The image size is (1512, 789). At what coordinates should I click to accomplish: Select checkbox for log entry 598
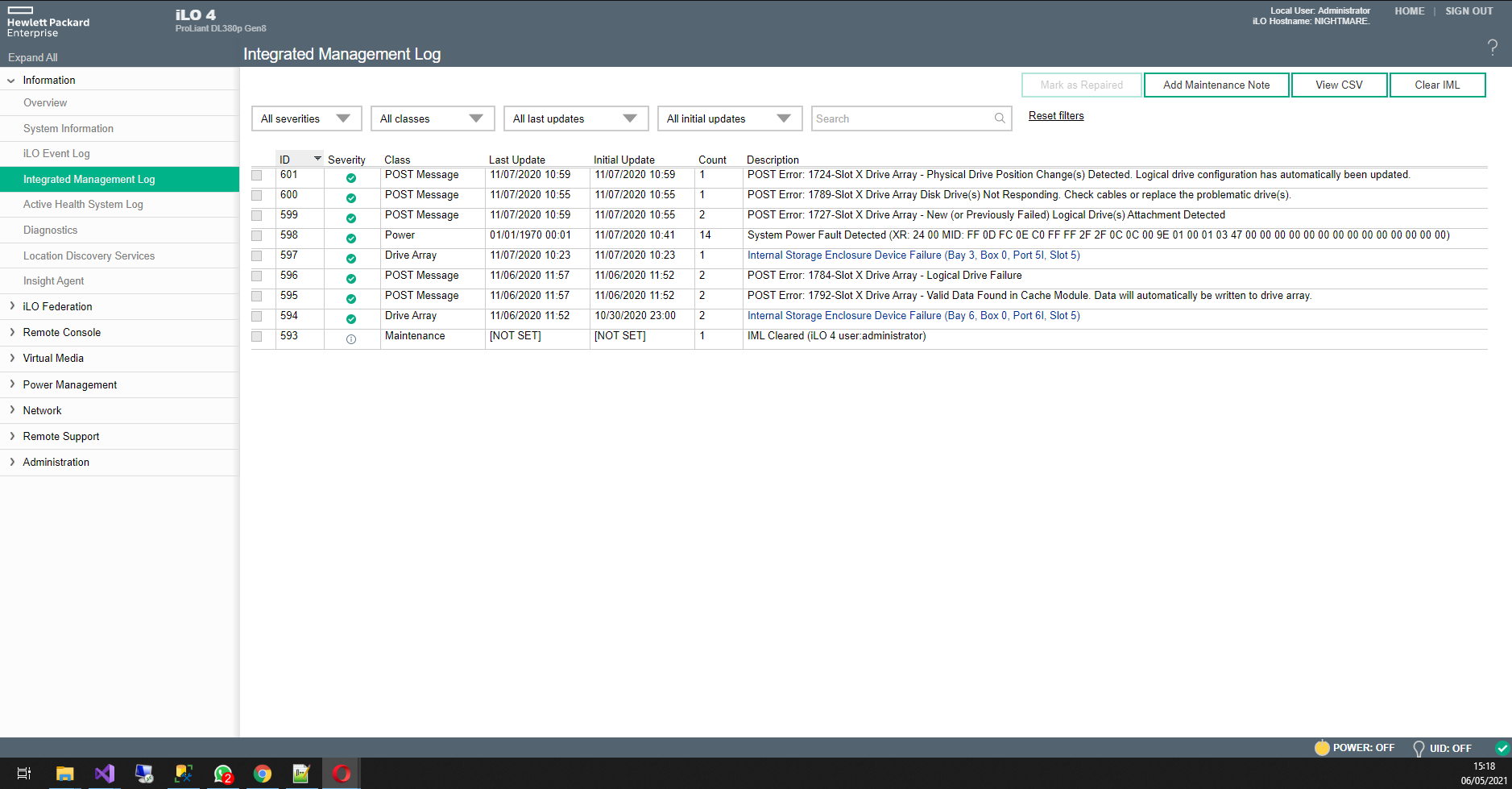257,235
